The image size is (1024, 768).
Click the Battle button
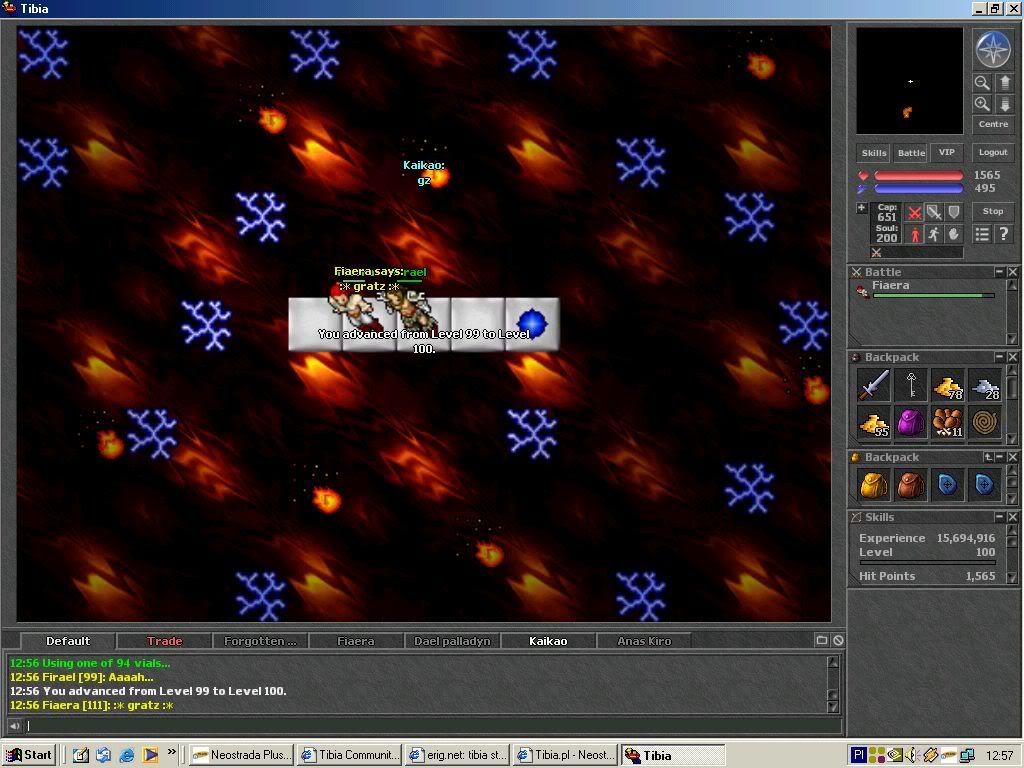coord(911,153)
